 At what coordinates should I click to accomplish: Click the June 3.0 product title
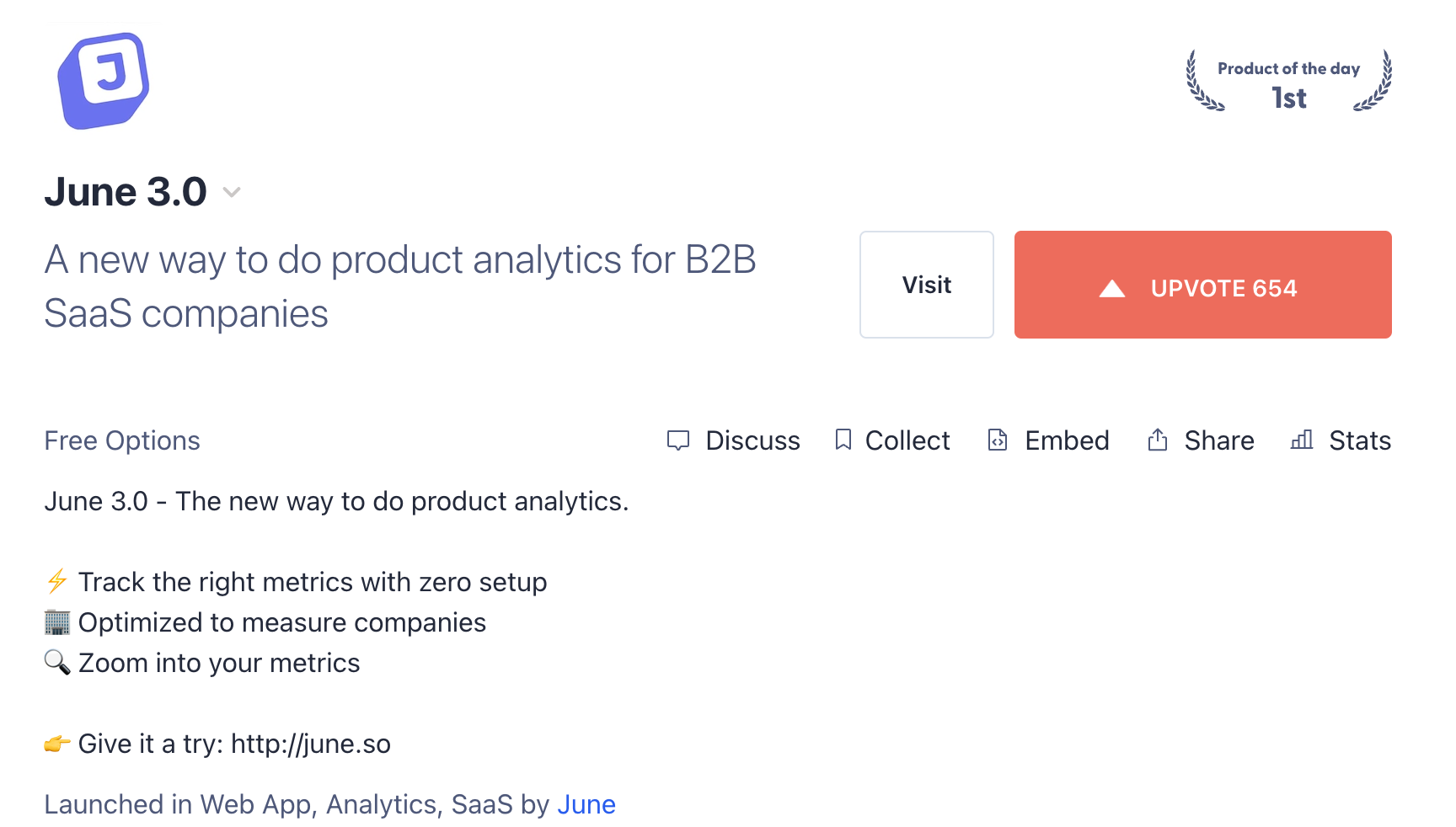pos(126,192)
